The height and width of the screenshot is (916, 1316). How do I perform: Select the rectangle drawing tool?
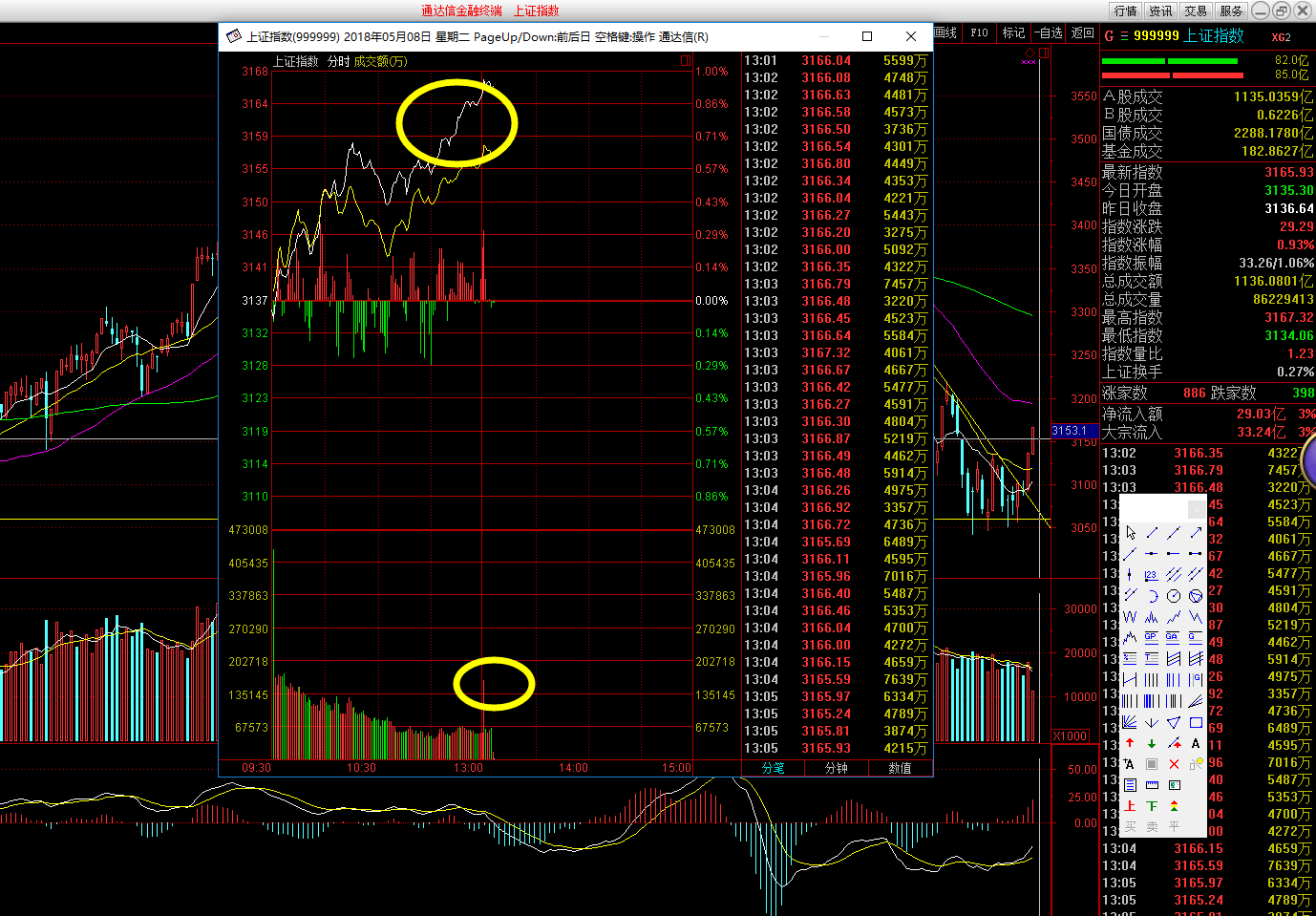1196,722
